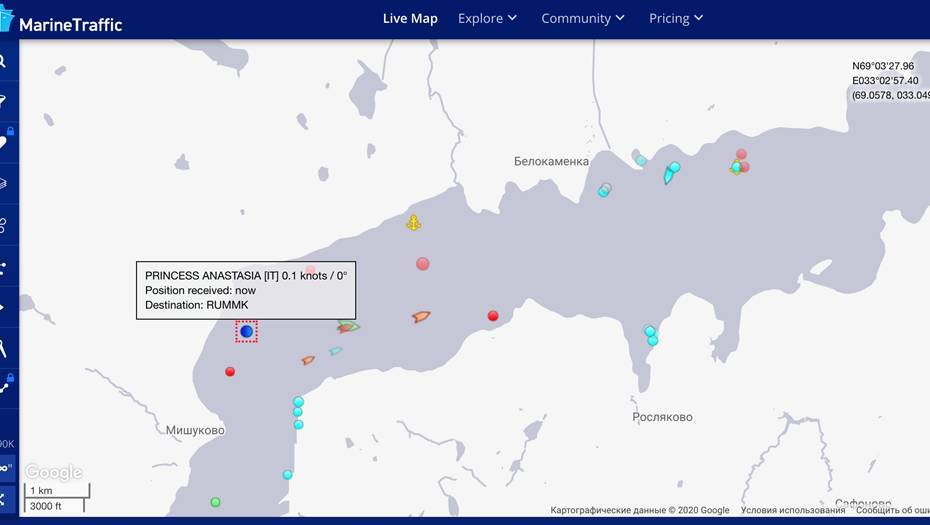Image resolution: width=930 pixels, height=525 pixels.
Task: Click the lone cyan circle above green marker
Action: pyautogui.click(x=288, y=475)
